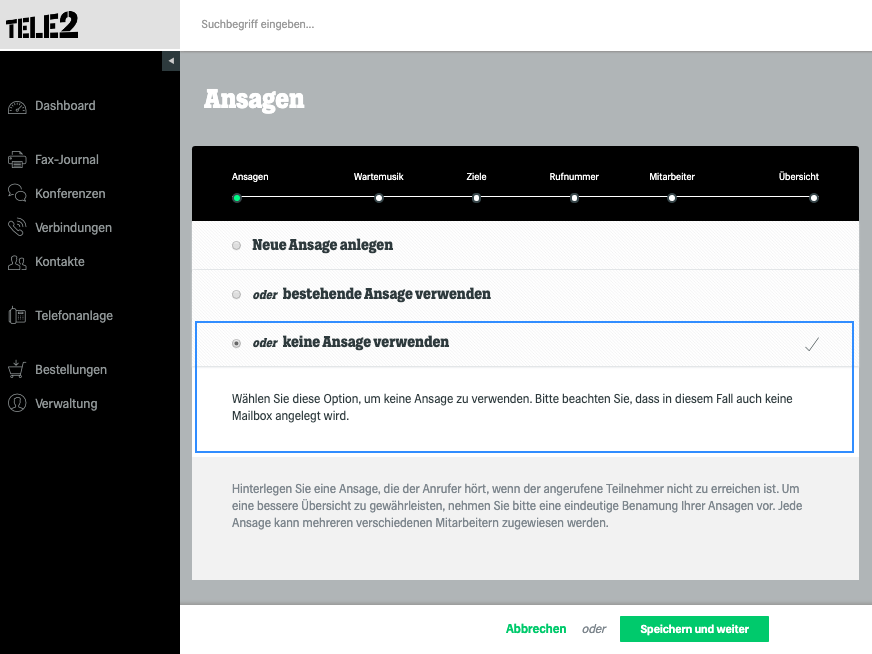The image size is (872, 654).
Task: Click the Abbrechen link
Action: pos(536,629)
